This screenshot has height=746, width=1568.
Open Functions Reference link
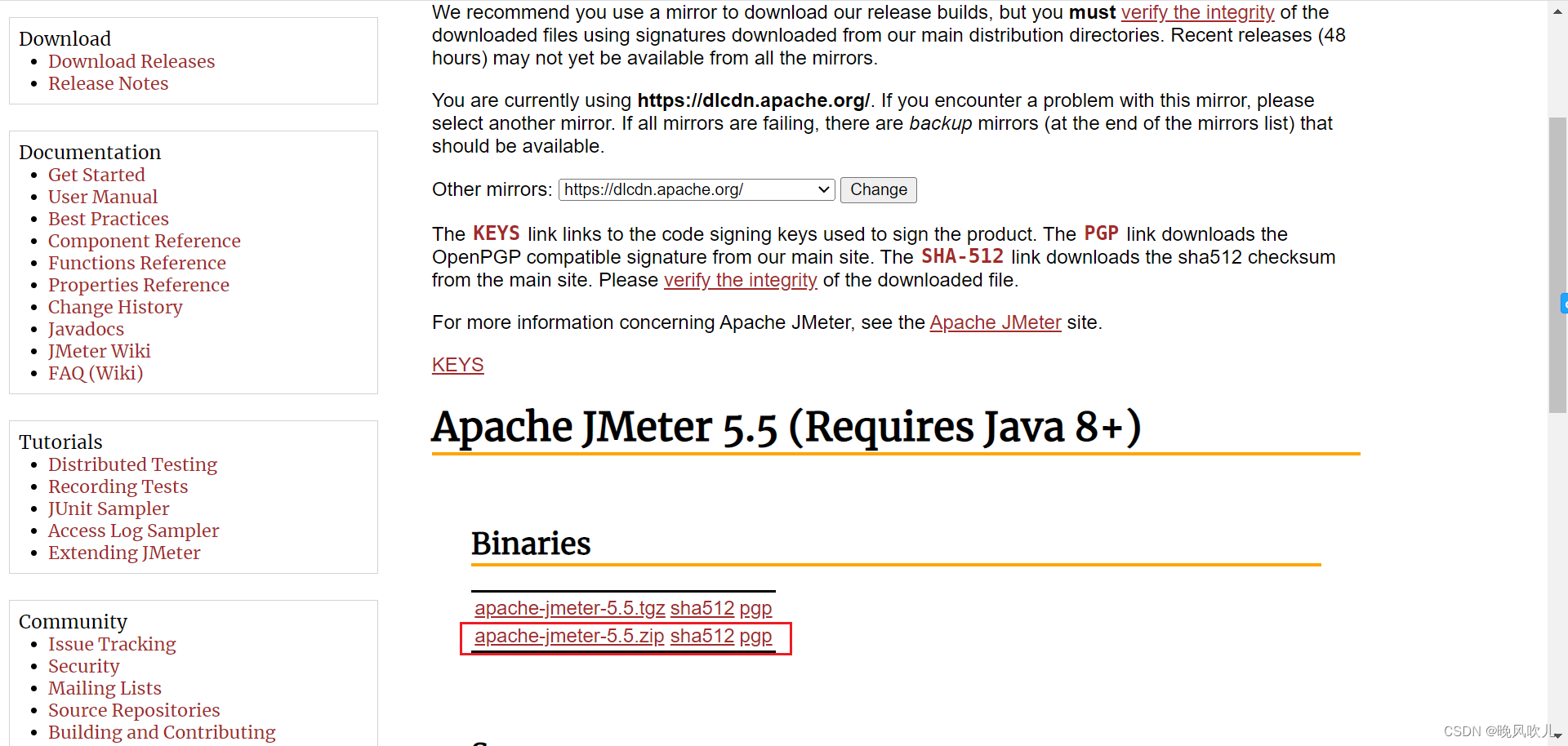[x=137, y=263]
